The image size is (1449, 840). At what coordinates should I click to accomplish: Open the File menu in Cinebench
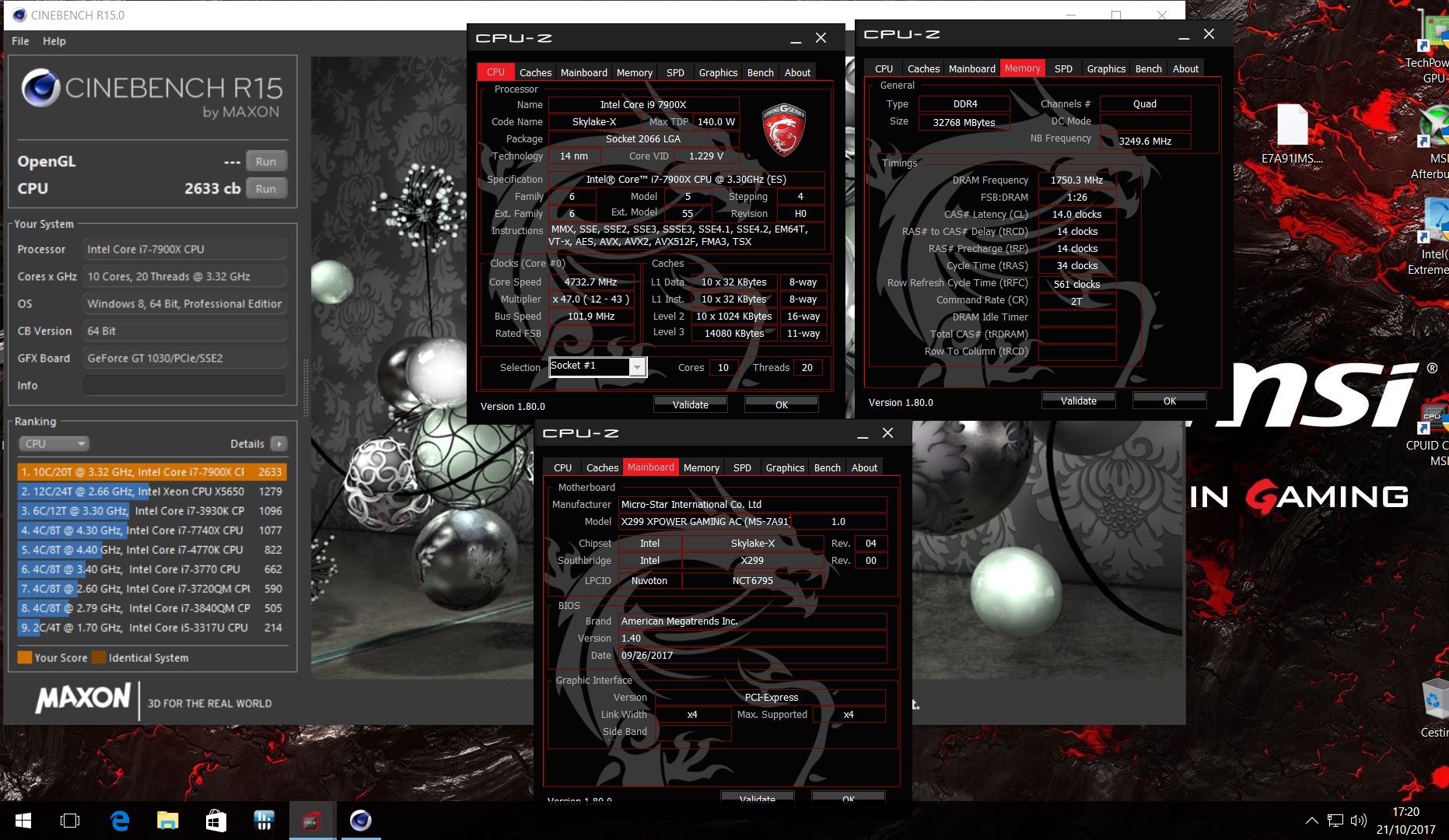click(x=20, y=41)
